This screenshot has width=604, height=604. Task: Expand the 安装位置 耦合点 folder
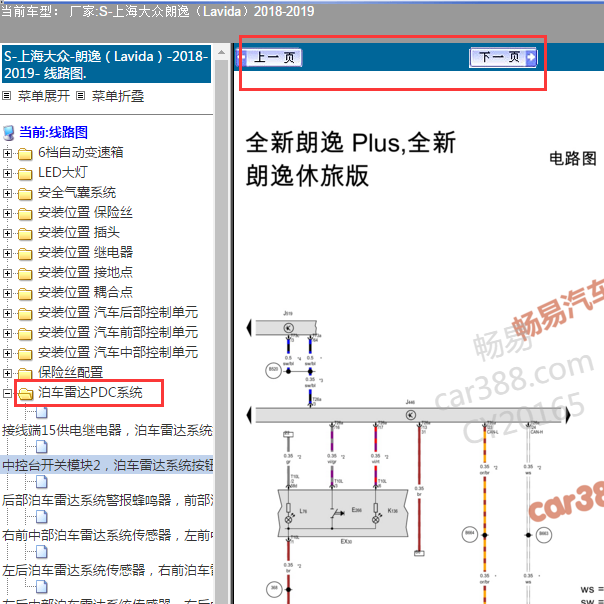click(x=7, y=294)
